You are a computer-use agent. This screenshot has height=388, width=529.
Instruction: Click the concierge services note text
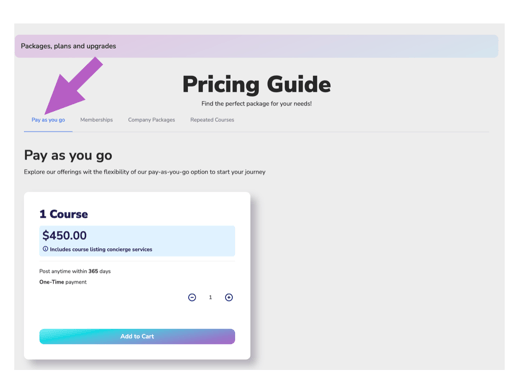tap(101, 249)
